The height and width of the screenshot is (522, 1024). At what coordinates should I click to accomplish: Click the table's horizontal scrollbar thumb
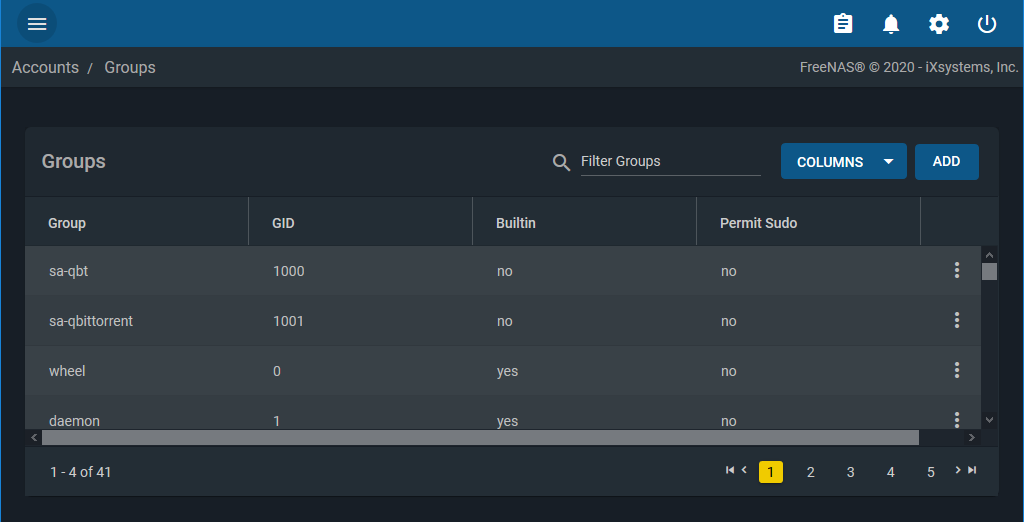[480, 437]
